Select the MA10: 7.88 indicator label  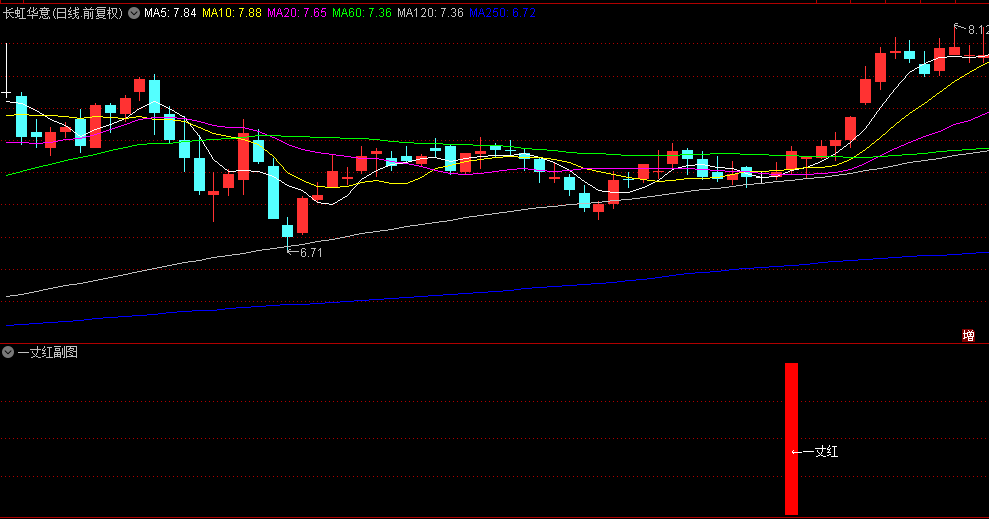[x=231, y=13]
